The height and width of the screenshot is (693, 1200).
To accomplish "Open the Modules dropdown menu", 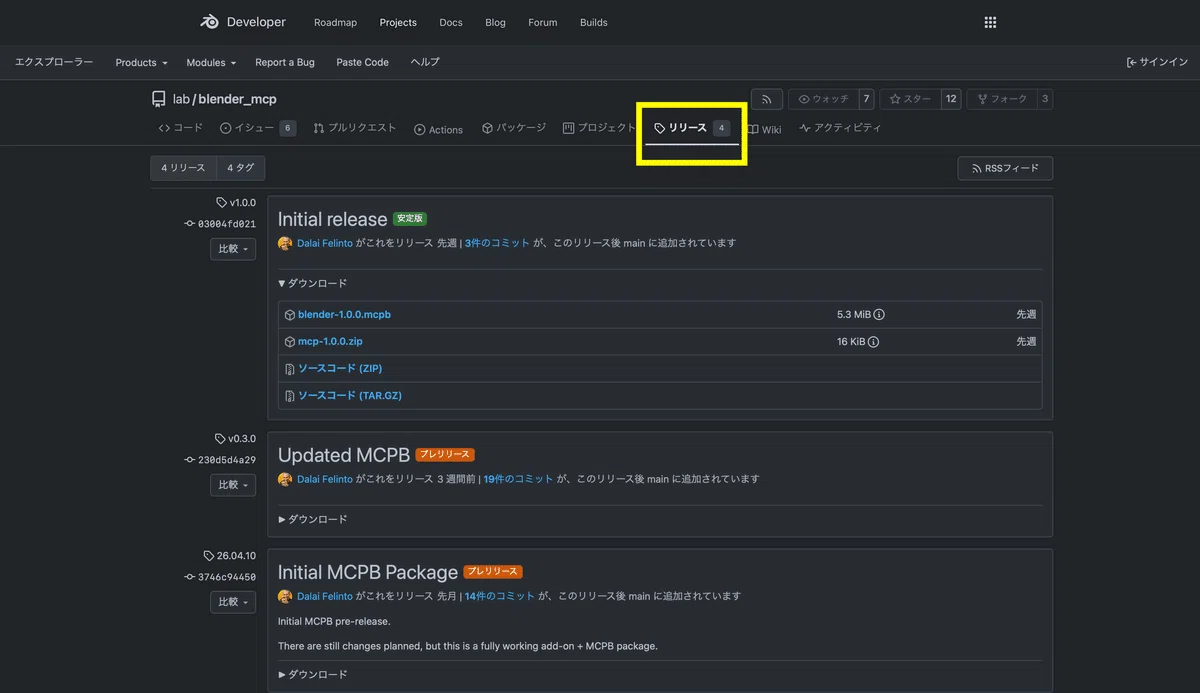I will [211, 62].
